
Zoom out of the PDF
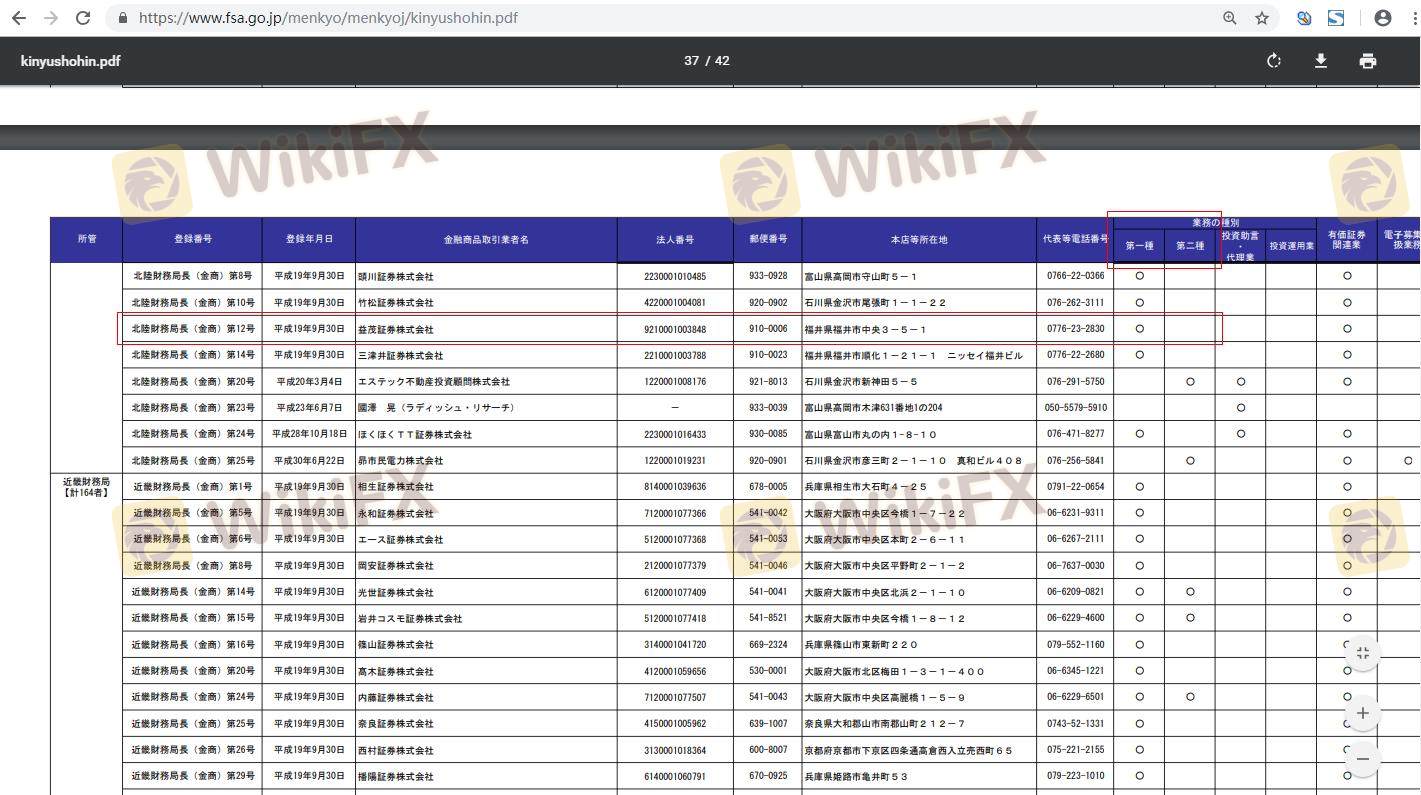click(1363, 759)
